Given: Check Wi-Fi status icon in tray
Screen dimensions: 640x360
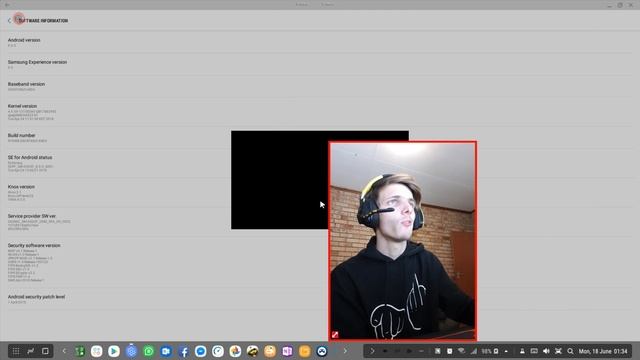Looking at the screenshot, I should pyautogui.click(x=462, y=351).
